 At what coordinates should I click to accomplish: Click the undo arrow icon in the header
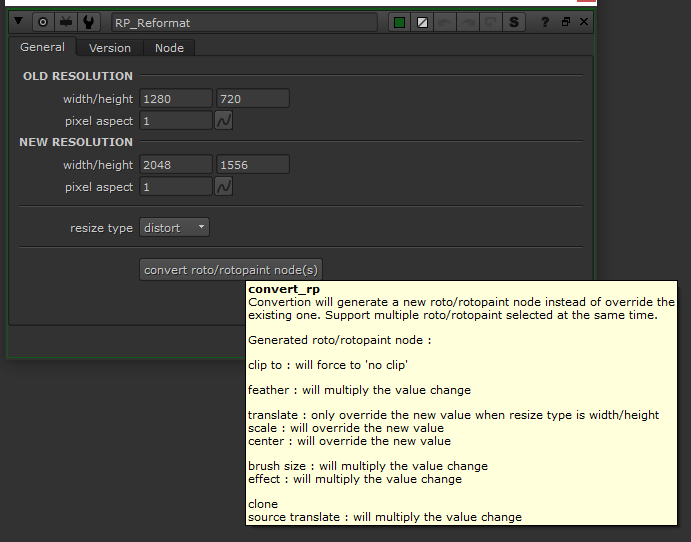(x=446, y=22)
